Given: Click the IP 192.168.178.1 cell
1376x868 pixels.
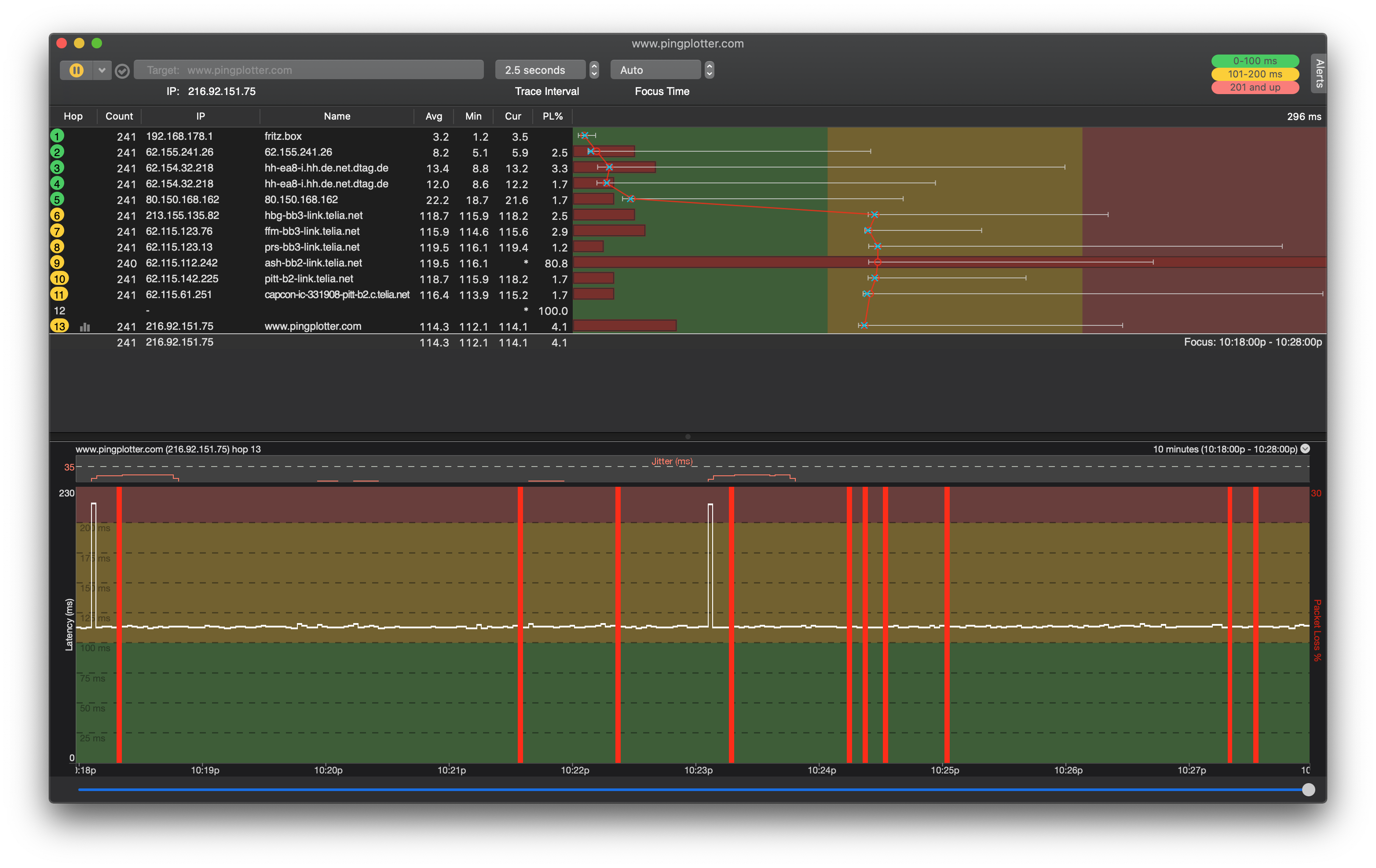Looking at the screenshot, I should (179, 136).
